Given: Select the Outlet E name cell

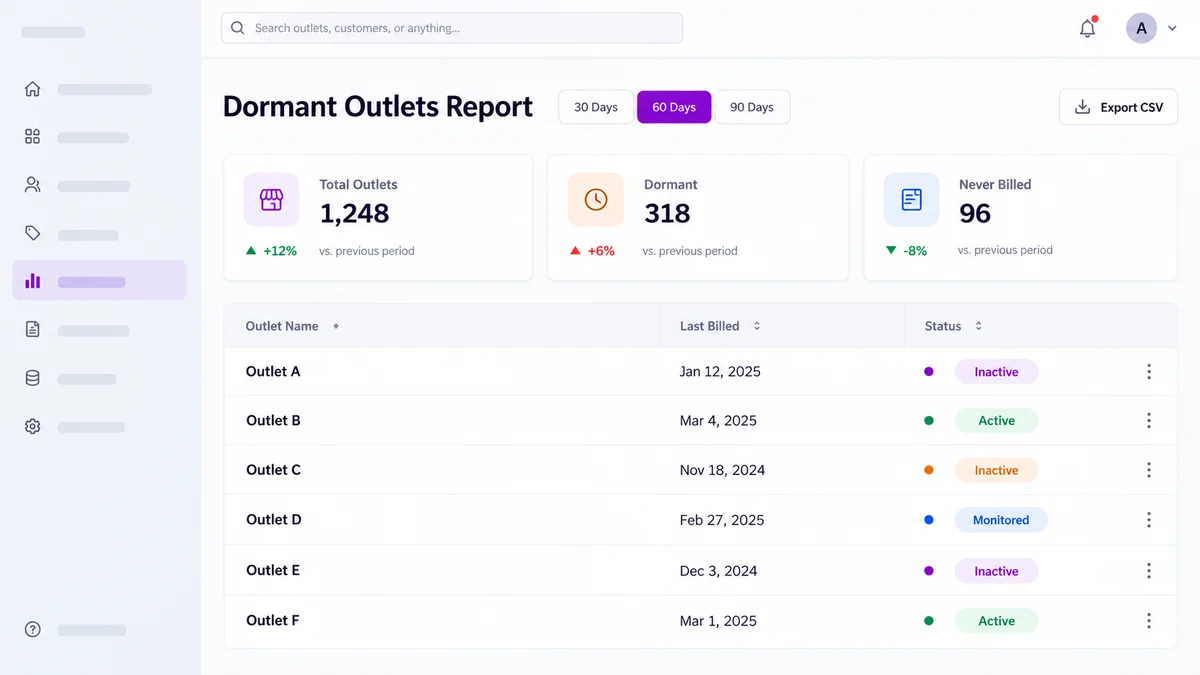Looking at the screenshot, I should [273, 570].
